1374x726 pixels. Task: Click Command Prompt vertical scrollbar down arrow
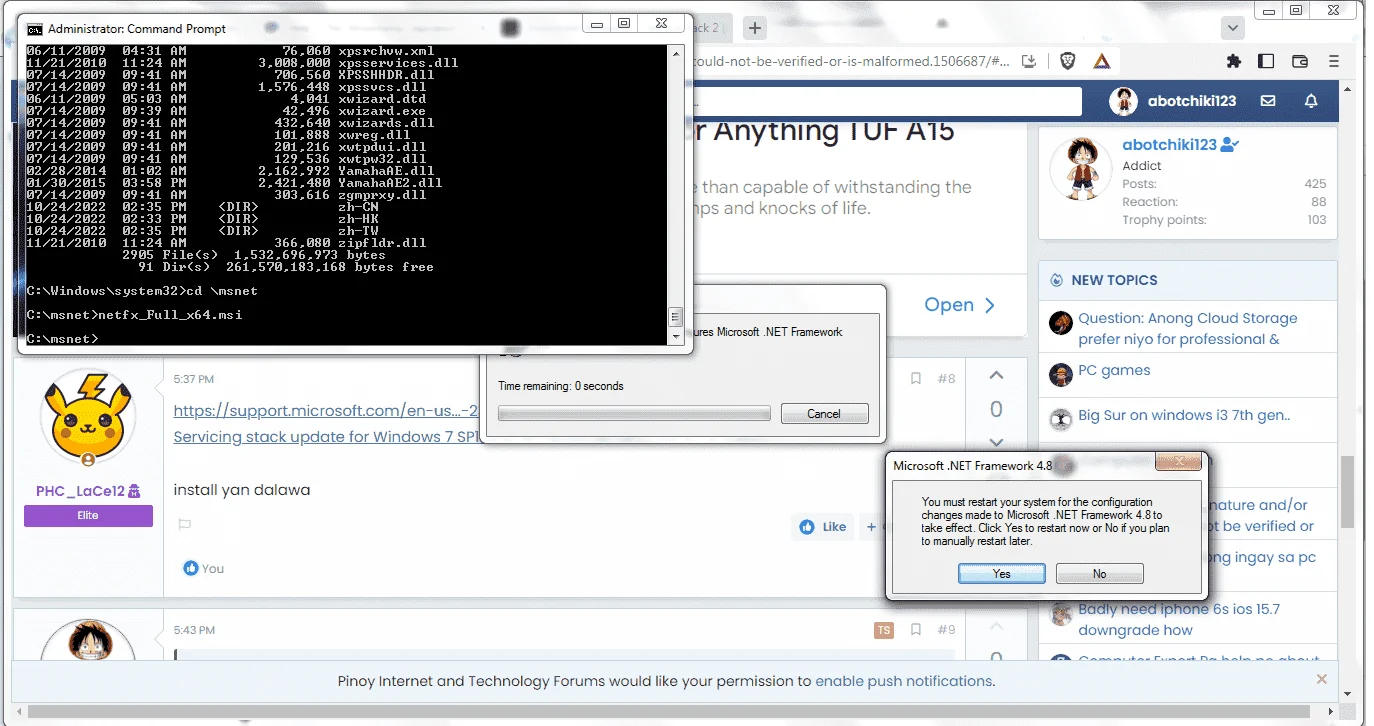point(676,338)
